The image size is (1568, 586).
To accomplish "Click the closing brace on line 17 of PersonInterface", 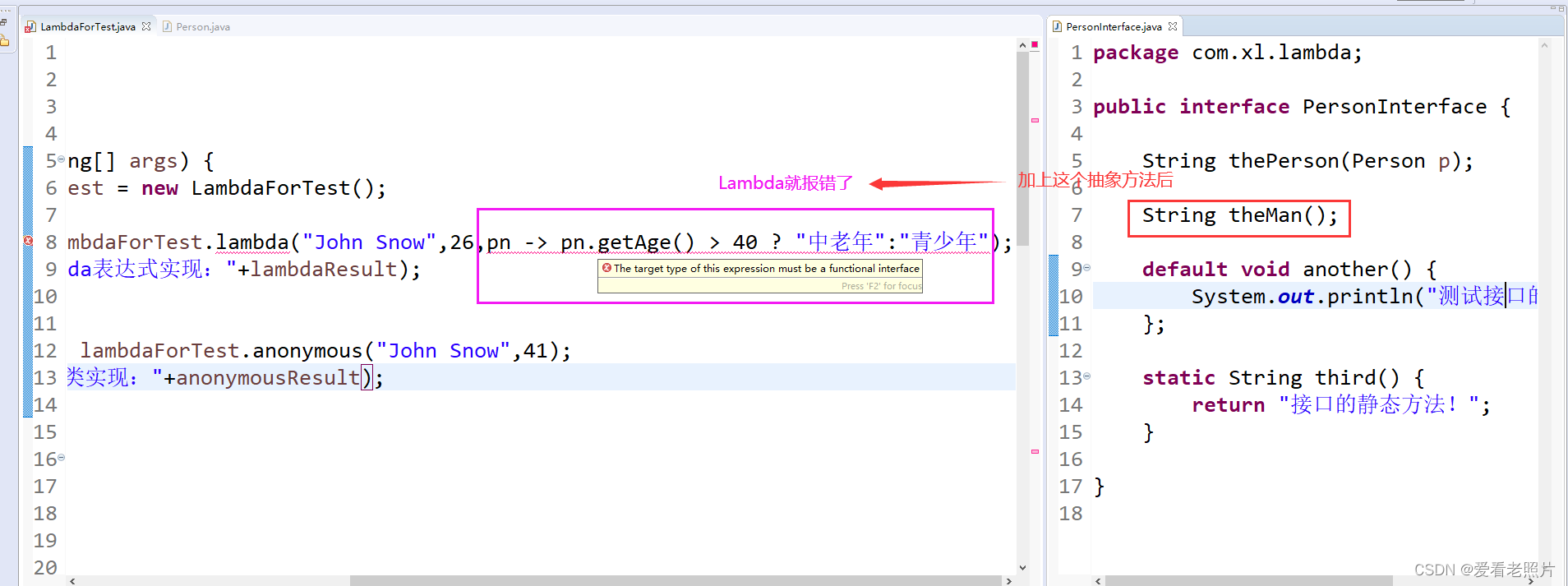I will (x=1100, y=487).
